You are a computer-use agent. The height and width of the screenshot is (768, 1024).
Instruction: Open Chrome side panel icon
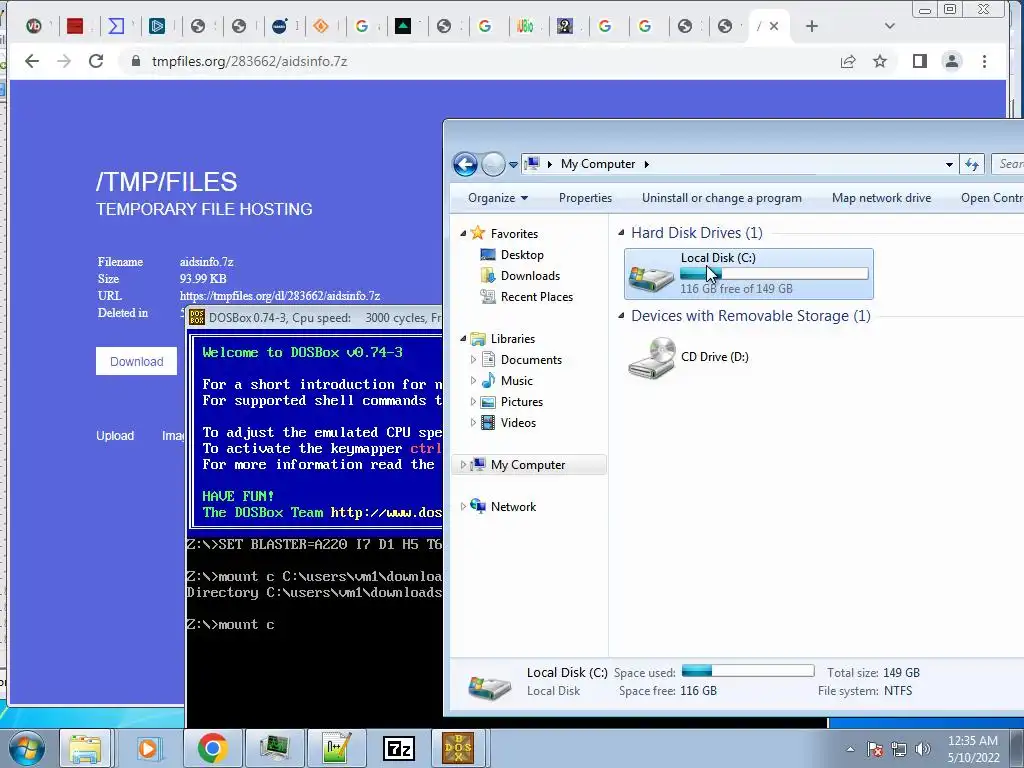pos(920,61)
